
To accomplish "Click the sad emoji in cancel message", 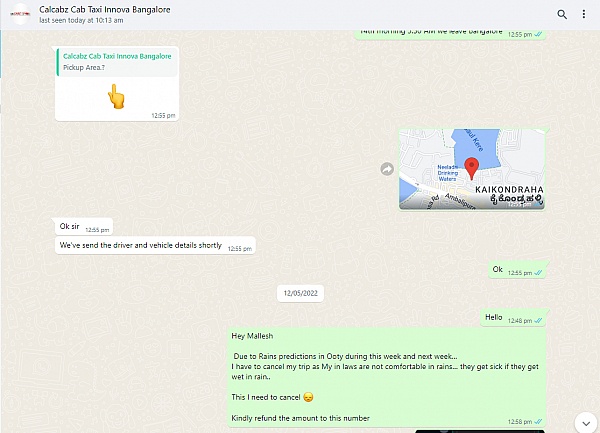I will [308, 397].
